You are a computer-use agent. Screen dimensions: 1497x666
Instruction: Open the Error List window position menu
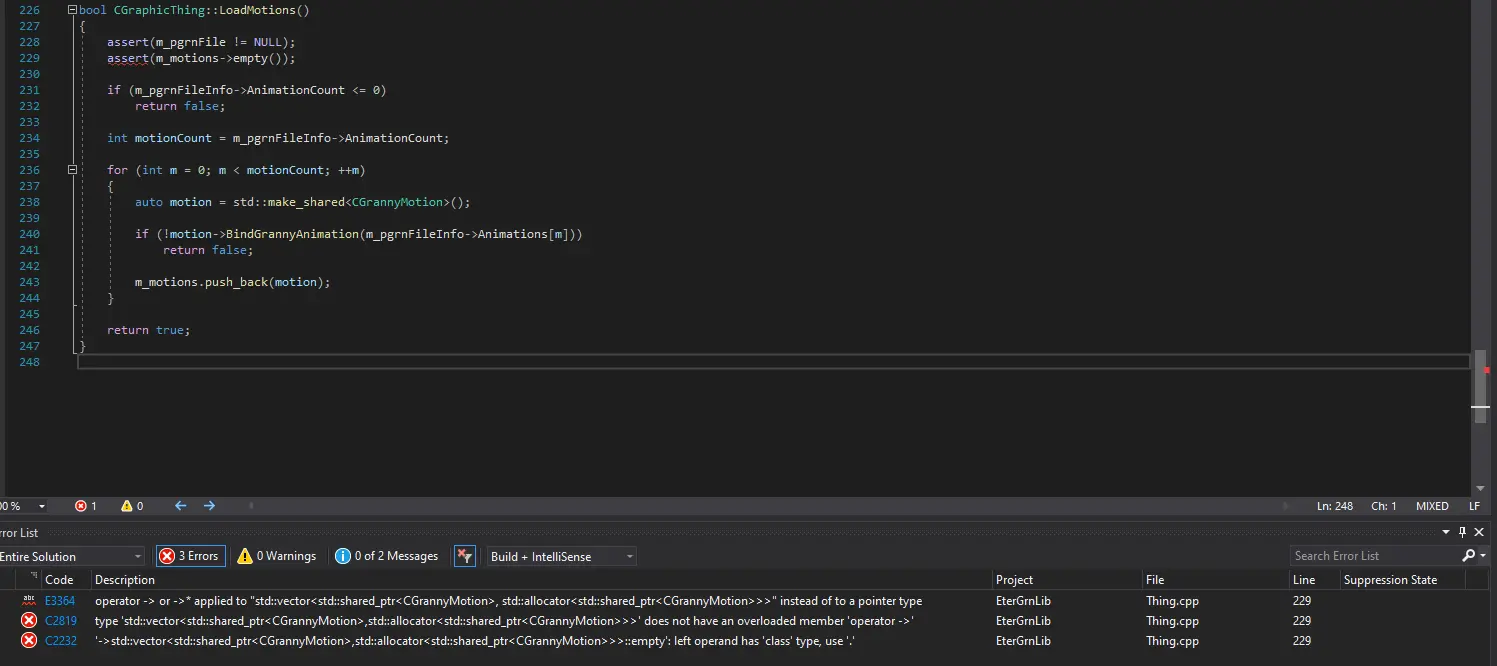[1446, 532]
